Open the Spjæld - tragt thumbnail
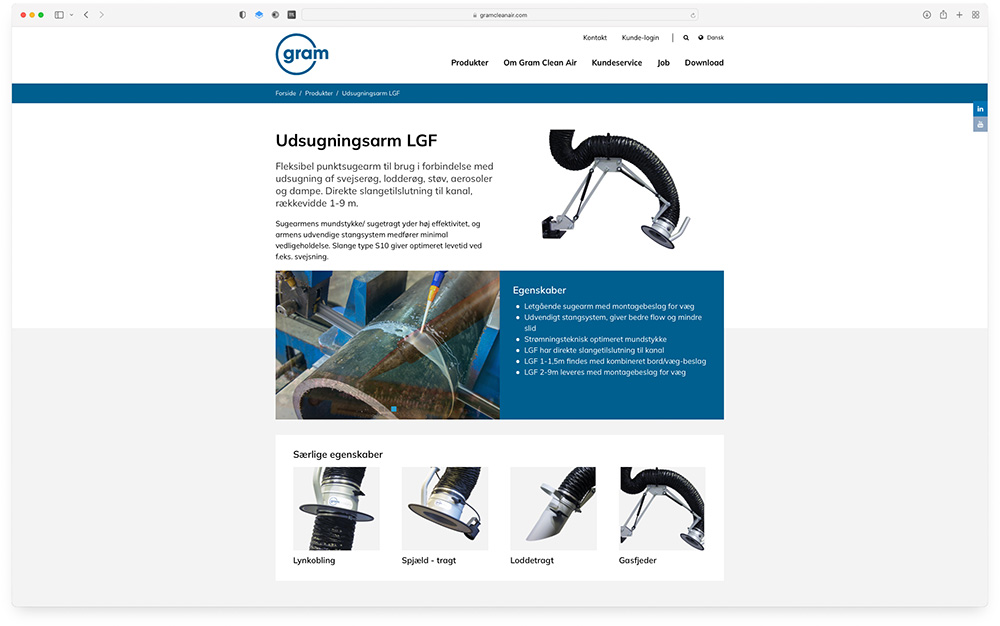The height and width of the screenshot is (626, 1000). click(445, 508)
